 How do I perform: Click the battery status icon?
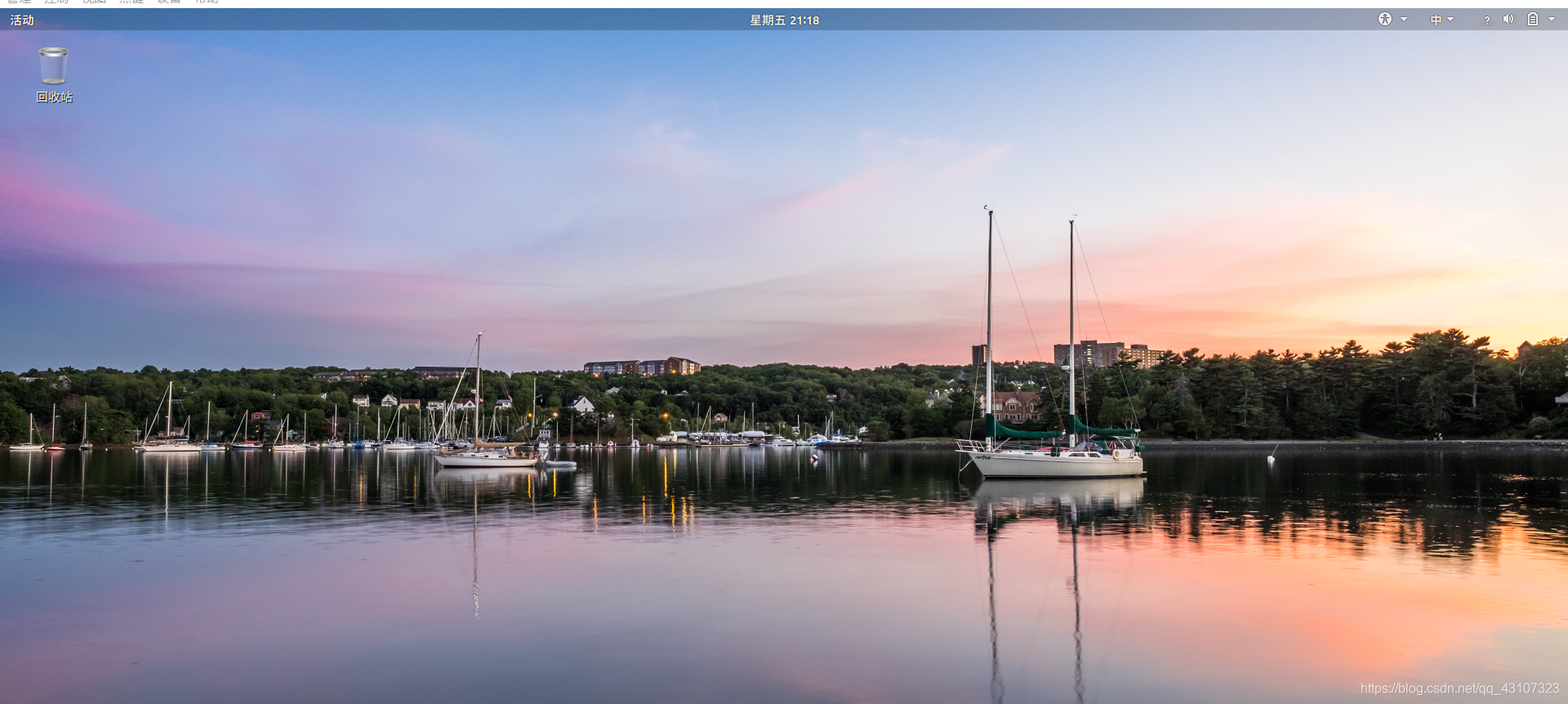point(1533,19)
